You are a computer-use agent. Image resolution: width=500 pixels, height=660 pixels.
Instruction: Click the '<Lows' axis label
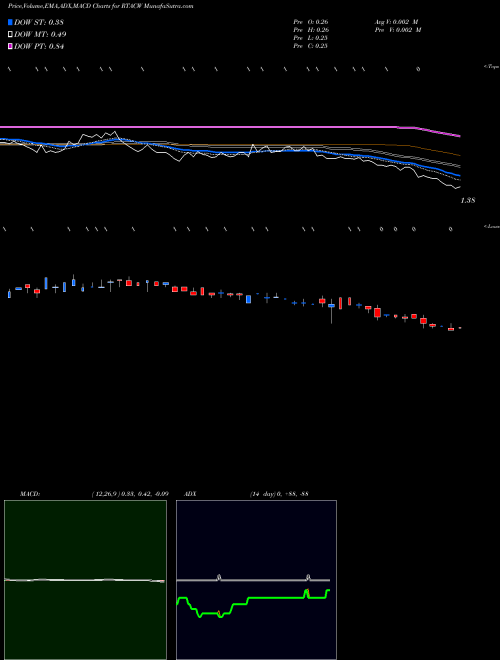tap(491, 226)
